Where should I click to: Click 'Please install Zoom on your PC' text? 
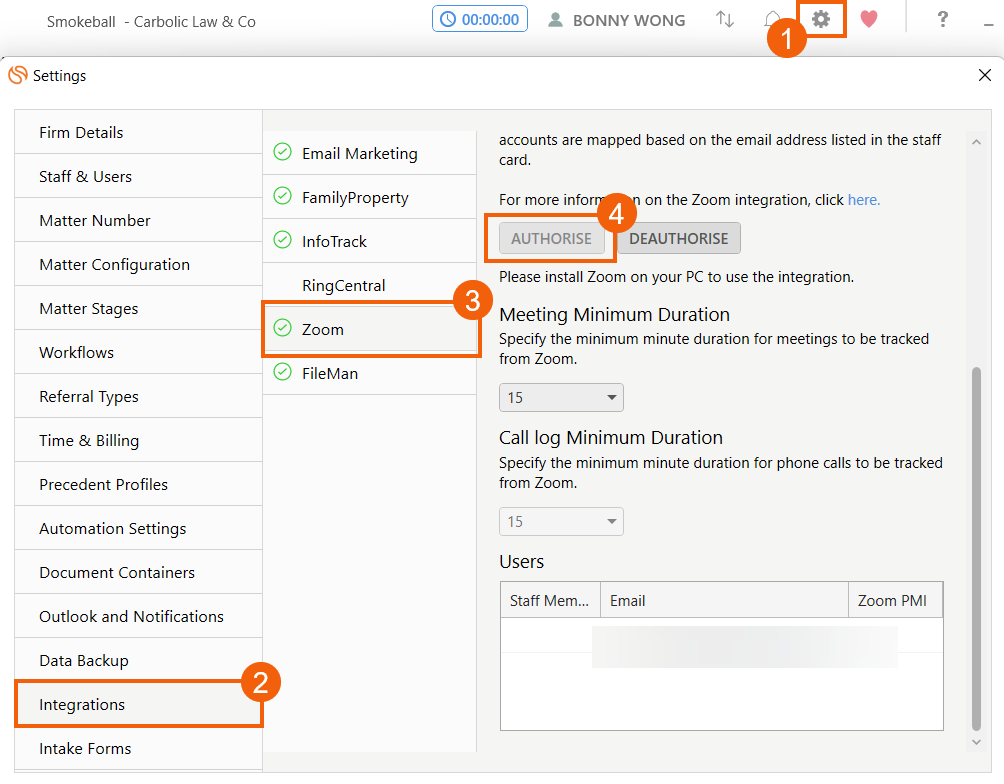[x=676, y=277]
